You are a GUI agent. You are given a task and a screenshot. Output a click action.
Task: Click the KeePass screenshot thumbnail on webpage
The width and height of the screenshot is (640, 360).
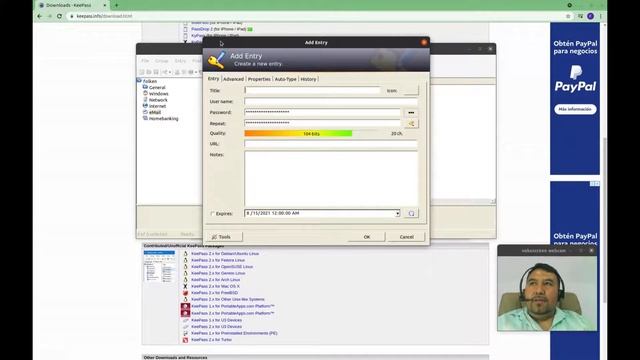tap(159, 266)
